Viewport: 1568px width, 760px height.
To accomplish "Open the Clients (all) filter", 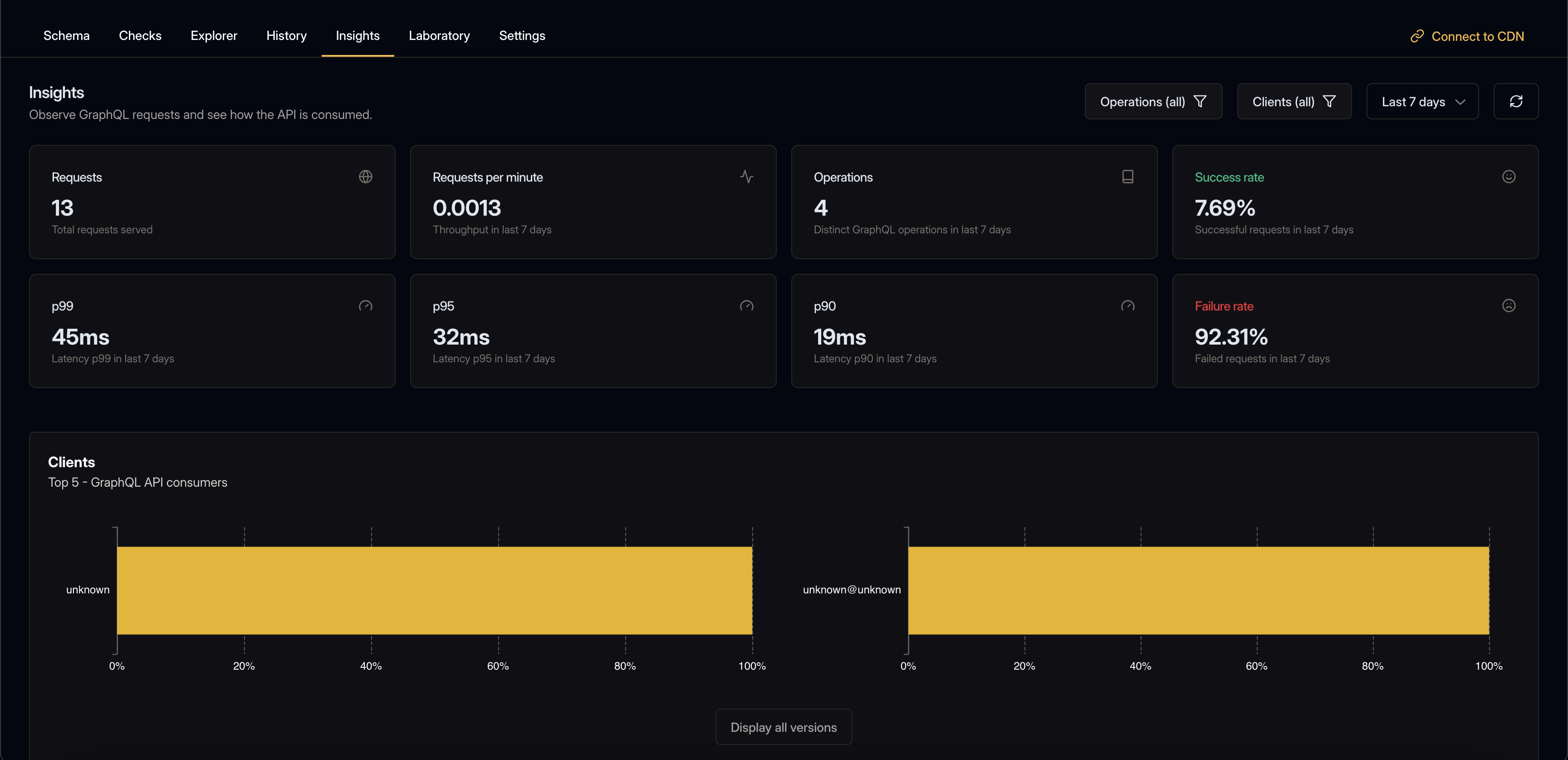I will (1294, 101).
